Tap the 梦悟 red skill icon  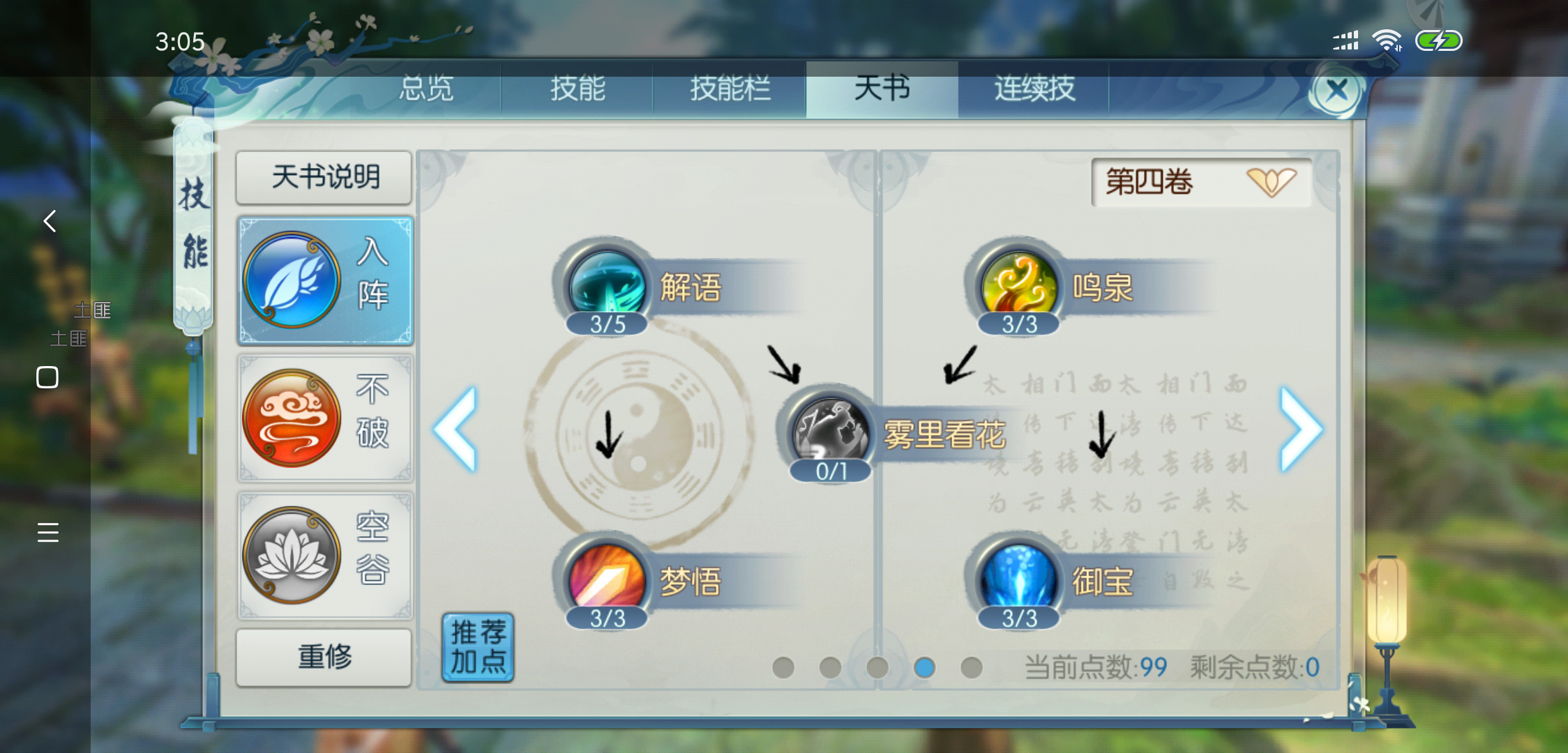click(x=608, y=579)
